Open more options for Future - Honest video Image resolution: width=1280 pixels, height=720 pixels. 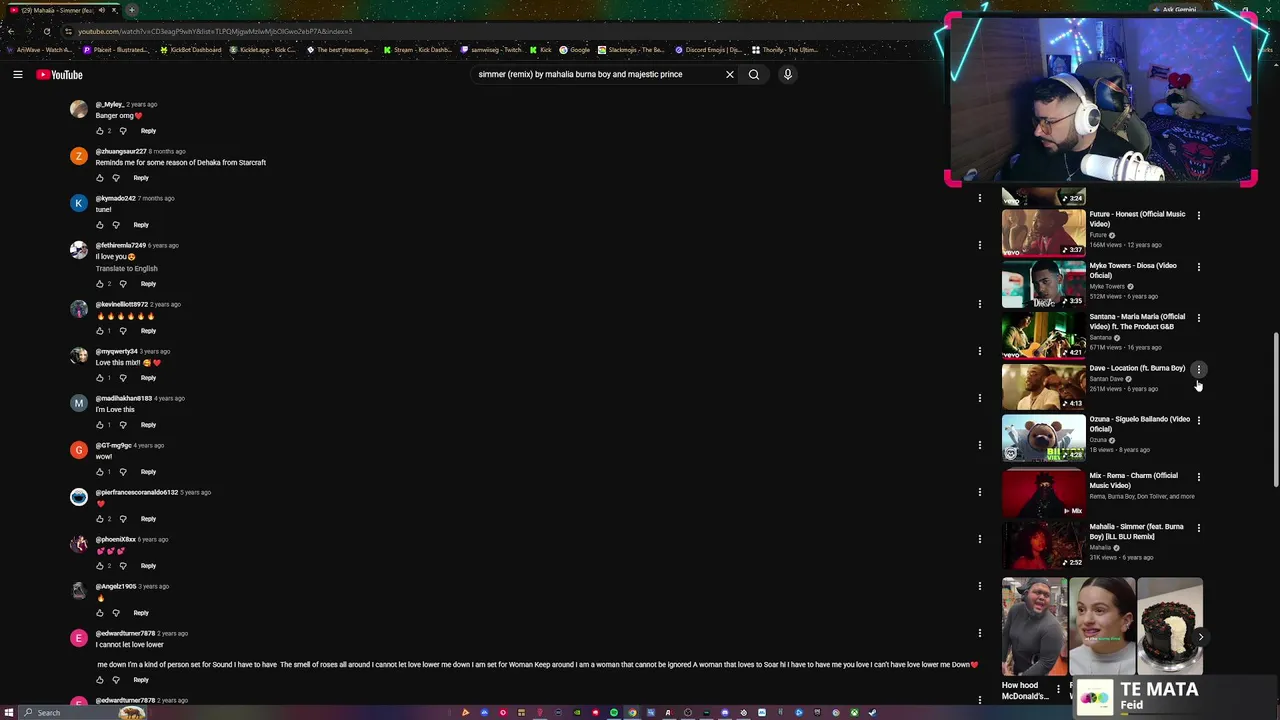(x=1199, y=215)
